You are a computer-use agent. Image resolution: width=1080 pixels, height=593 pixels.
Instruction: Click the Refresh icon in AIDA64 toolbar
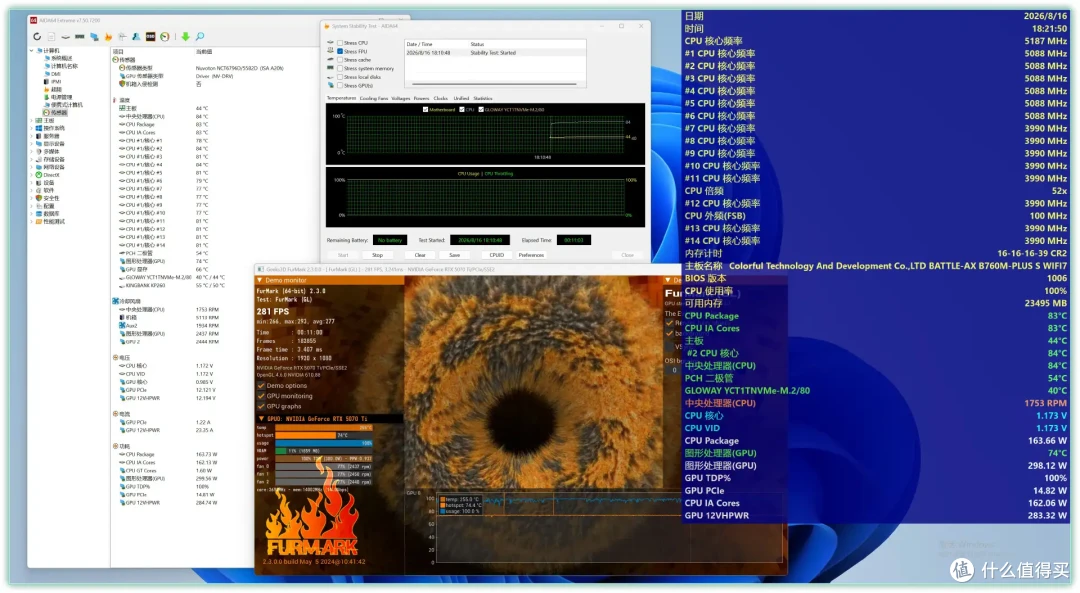click(x=37, y=37)
